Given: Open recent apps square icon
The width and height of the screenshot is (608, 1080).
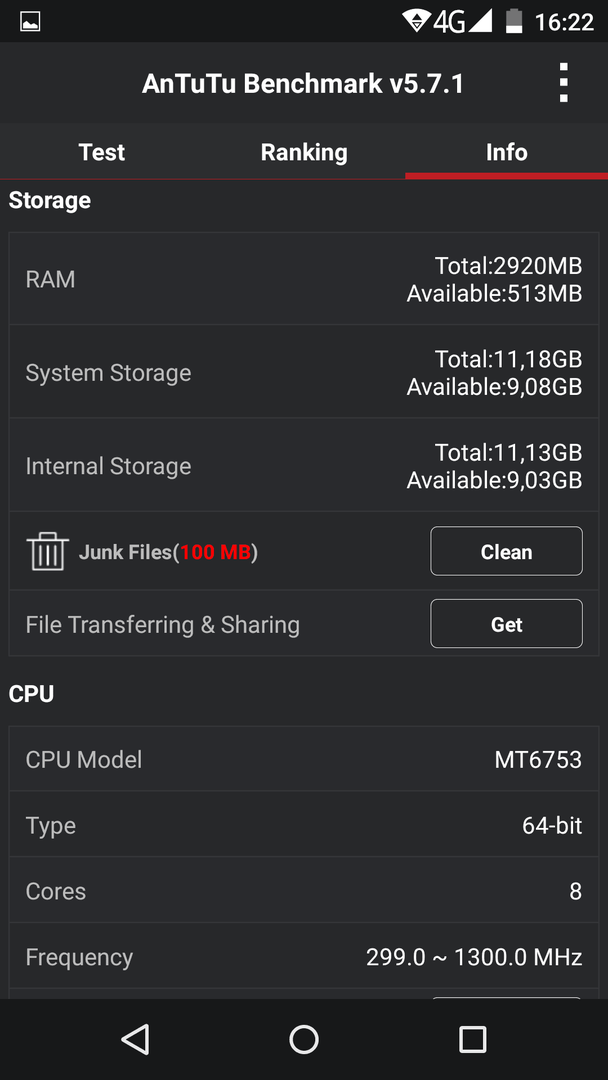Looking at the screenshot, I should click(x=472, y=1039).
